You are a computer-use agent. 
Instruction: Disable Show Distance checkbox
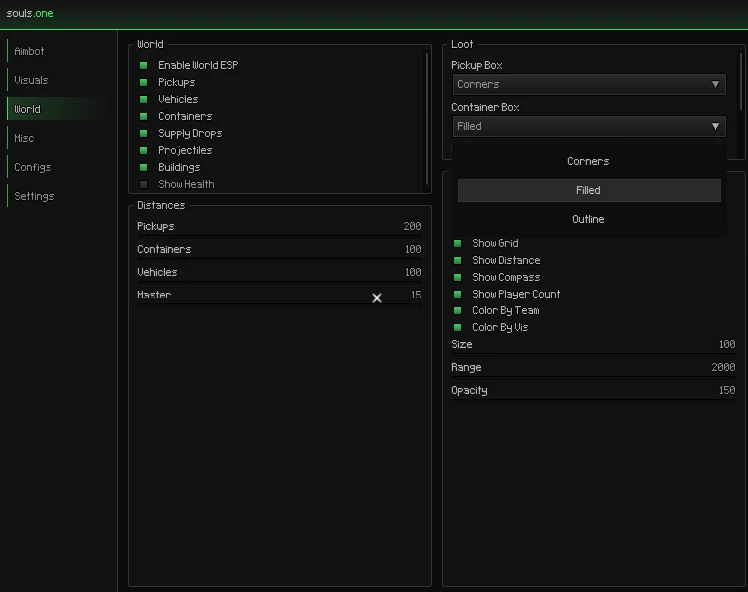click(457, 260)
